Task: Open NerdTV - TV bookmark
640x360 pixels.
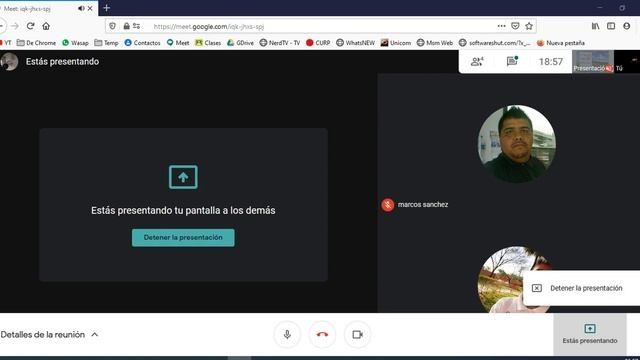Action: click(280, 42)
